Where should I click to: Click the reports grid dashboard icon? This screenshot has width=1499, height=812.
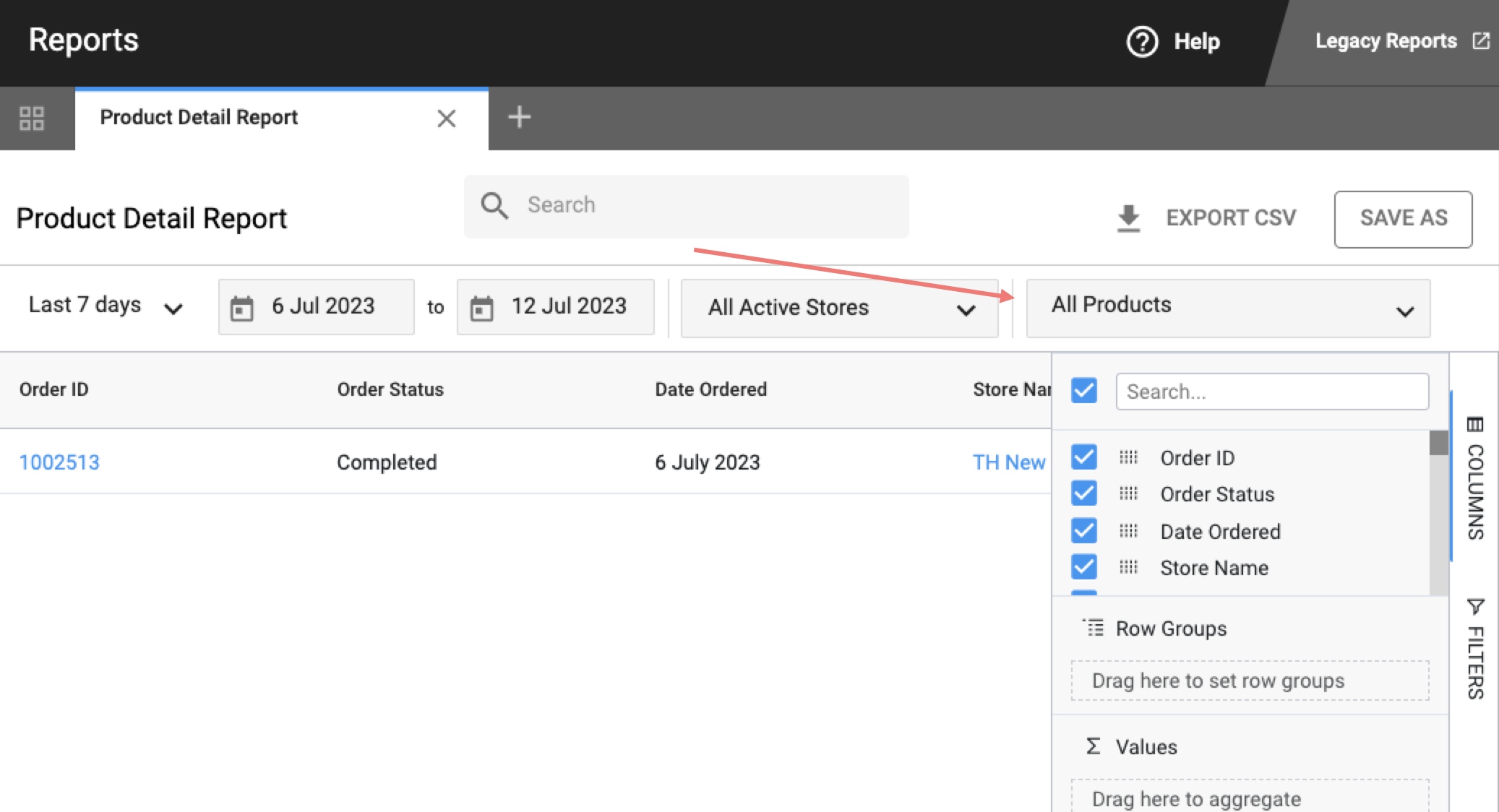32,118
